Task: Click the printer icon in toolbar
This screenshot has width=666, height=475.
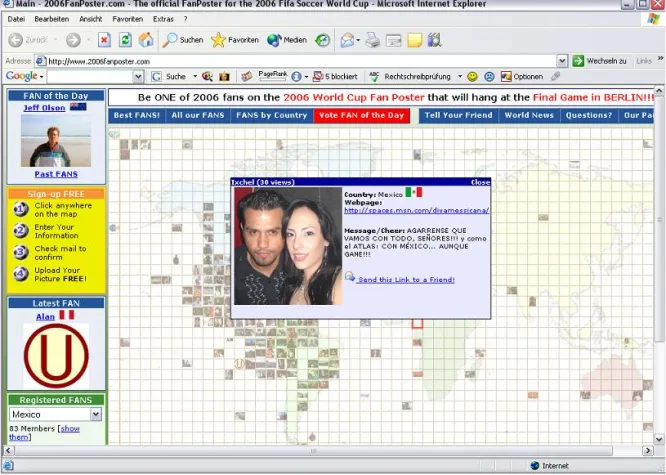Action: tap(372, 40)
